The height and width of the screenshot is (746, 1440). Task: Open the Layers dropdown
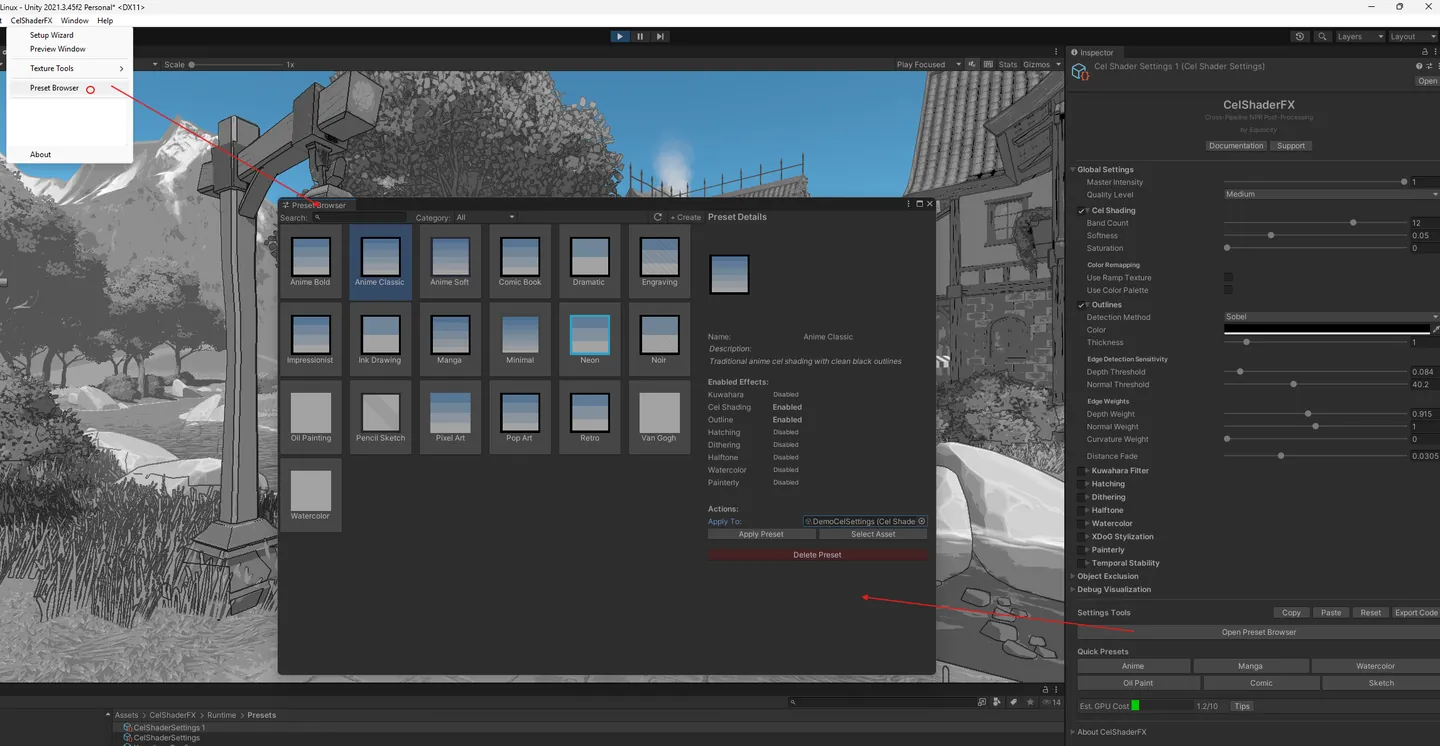[x=1360, y=36]
